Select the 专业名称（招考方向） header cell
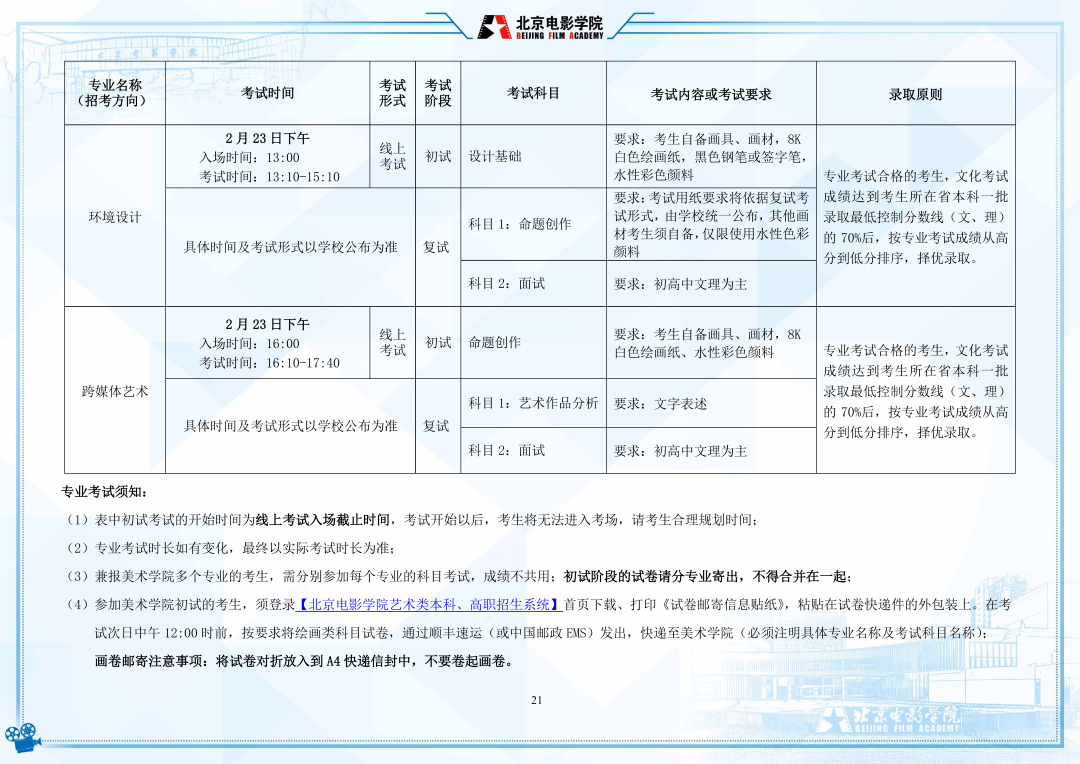 coord(115,93)
